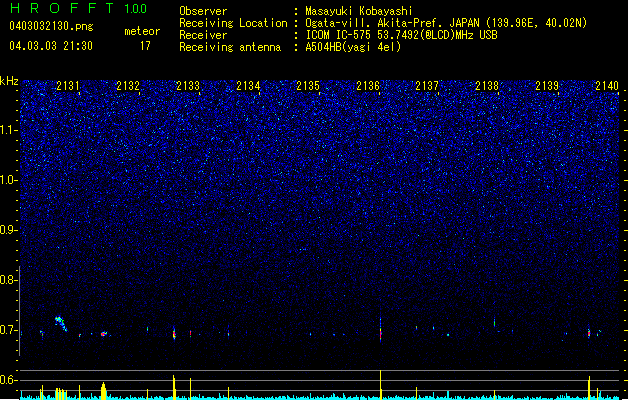Viewport: 629px width, 400px height.
Task: Click the kHz axis unit label
Action: click(9, 81)
